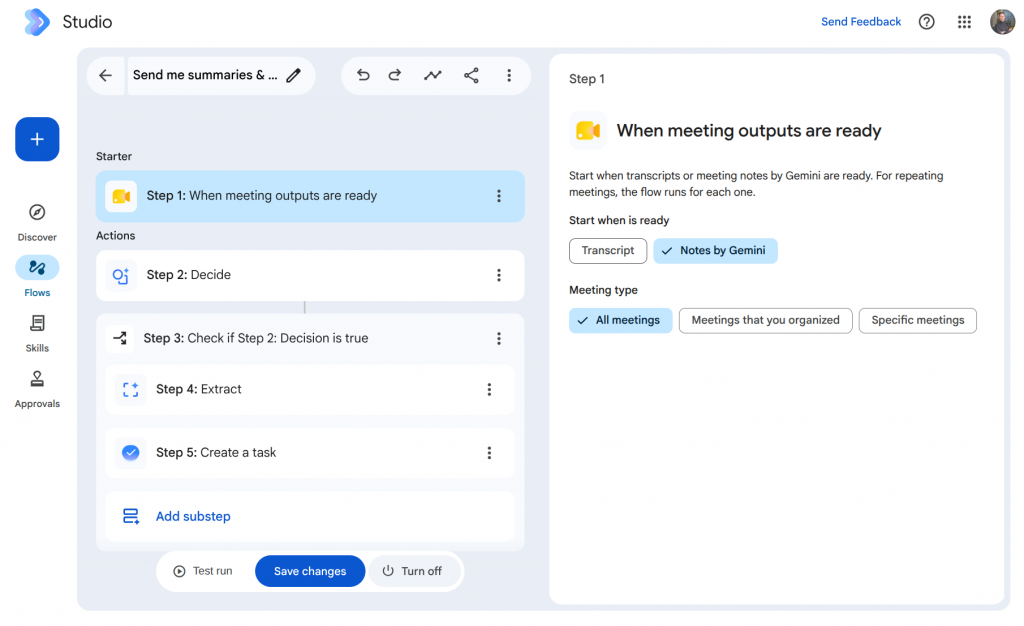Open the toolbar more options menu

click(509, 76)
